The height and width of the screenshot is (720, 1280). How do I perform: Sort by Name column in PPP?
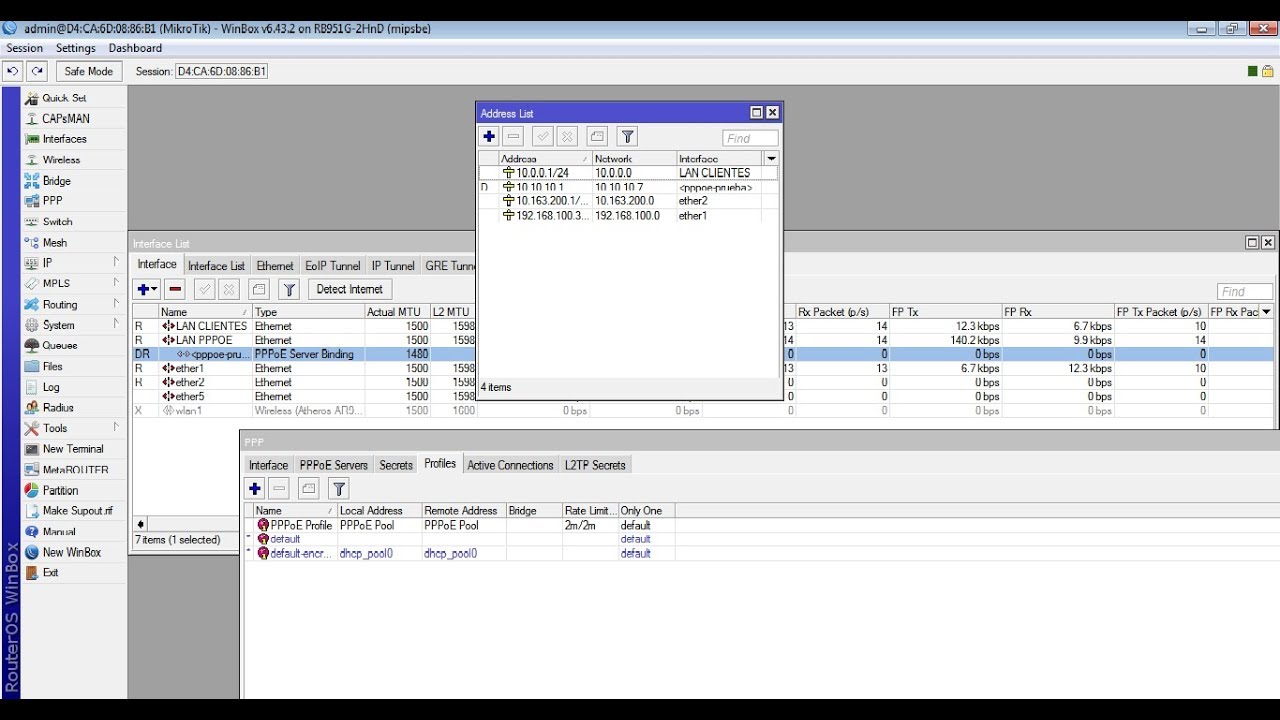(295, 511)
